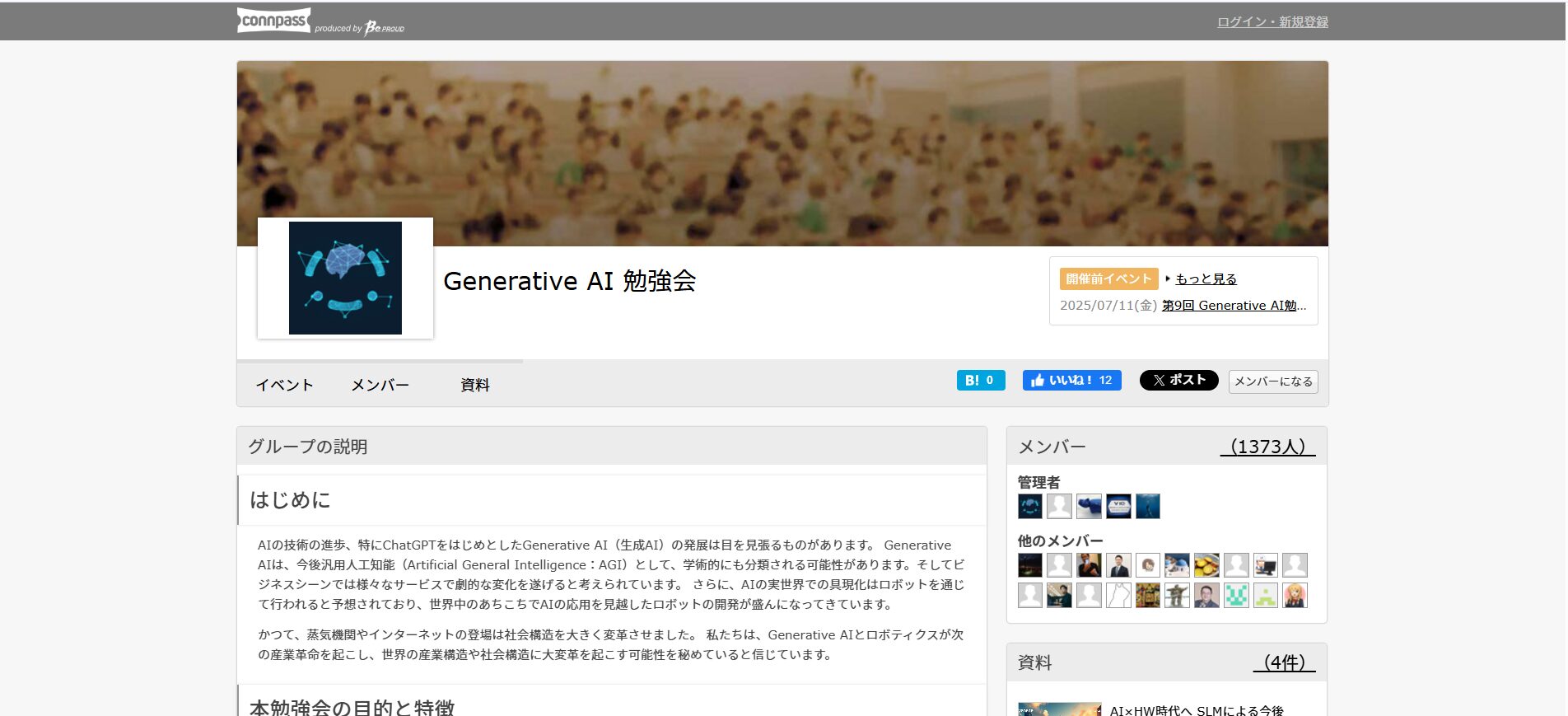Switch to the 資料 tab
The image size is (1568, 716).
[474, 385]
